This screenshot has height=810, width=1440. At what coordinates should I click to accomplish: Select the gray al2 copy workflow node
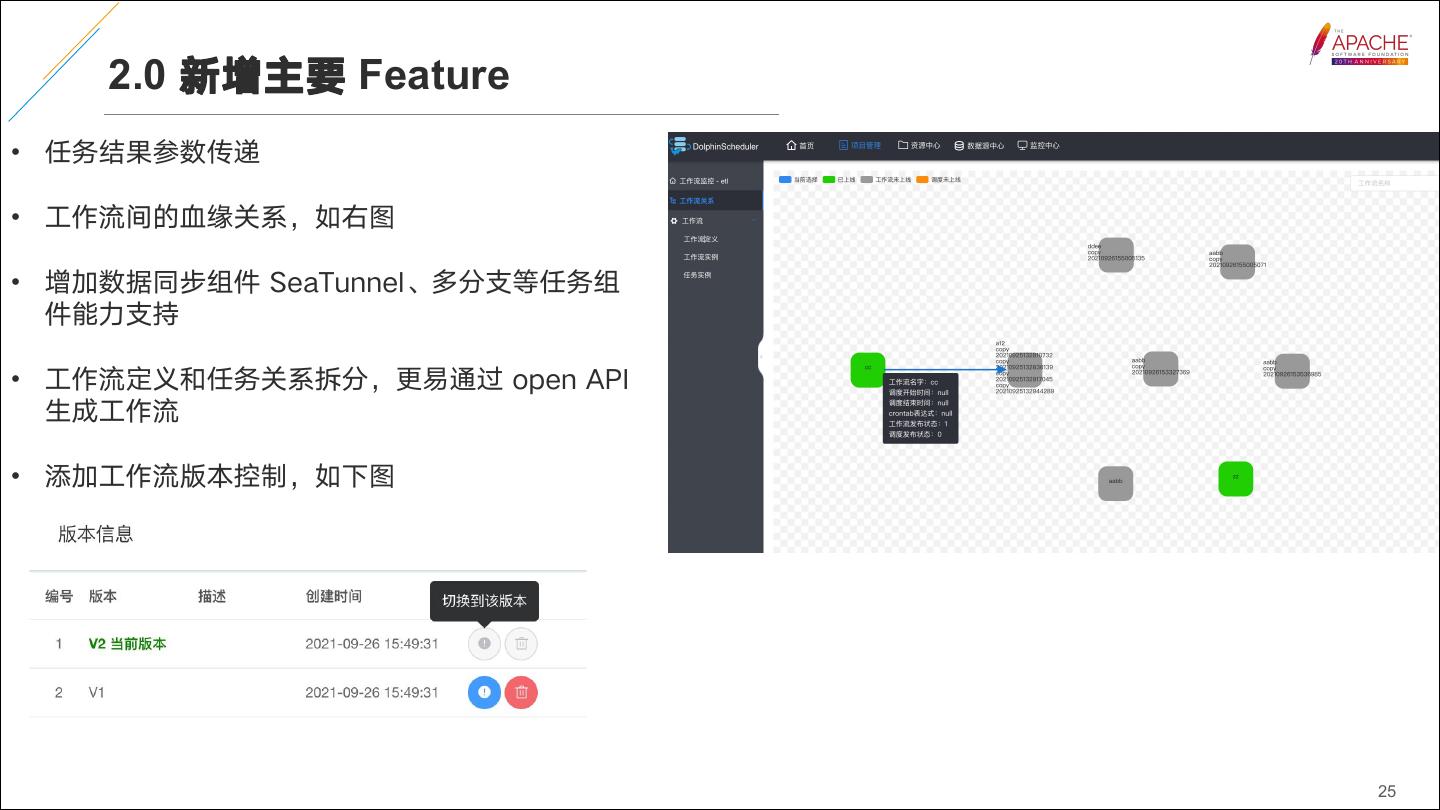pyautogui.click(x=1024, y=369)
